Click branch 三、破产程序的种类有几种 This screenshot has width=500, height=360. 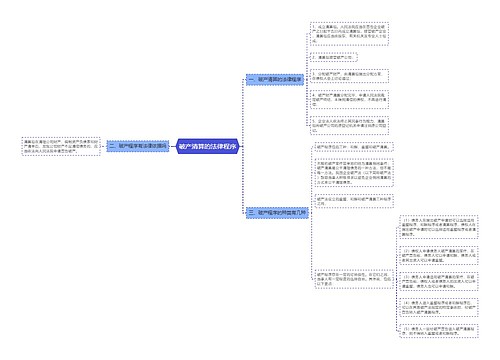click(x=277, y=212)
